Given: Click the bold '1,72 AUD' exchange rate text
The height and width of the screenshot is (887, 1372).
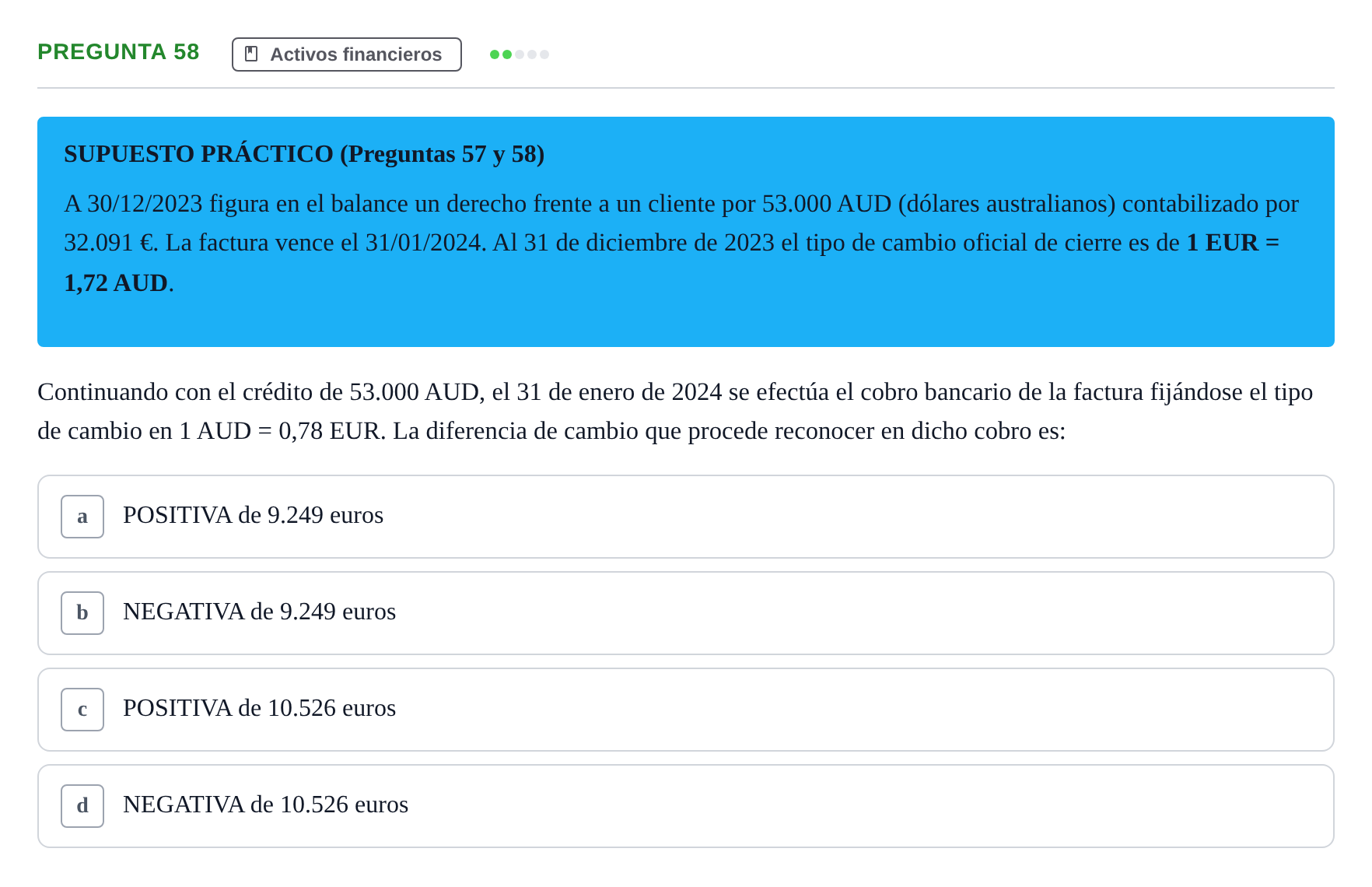Looking at the screenshot, I should coord(116,282).
